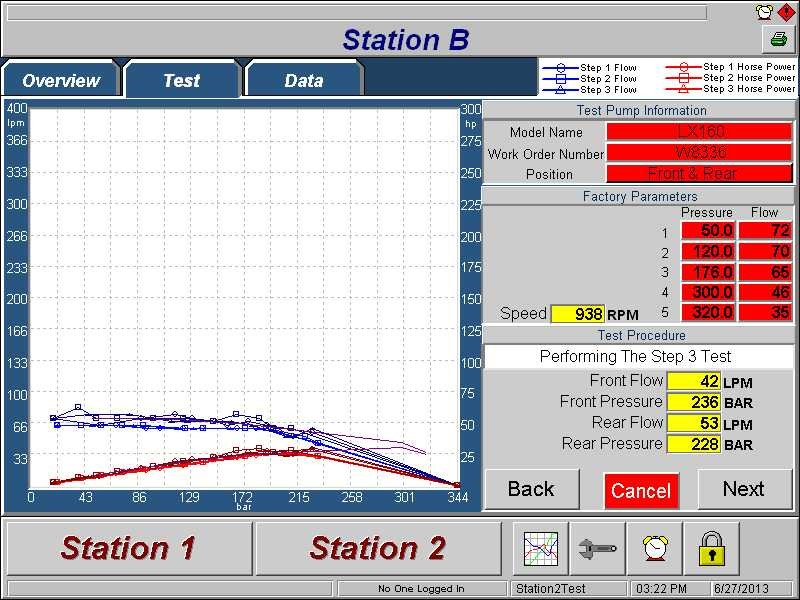Click the Pressure 5 value 320.0
The image size is (800, 600).
708,312
